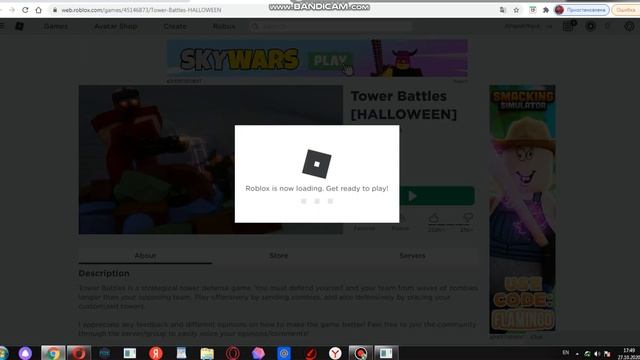Open the Yandex Browser Y taskbar icon
Screen dimensions: 640x360
(x=335, y=353)
